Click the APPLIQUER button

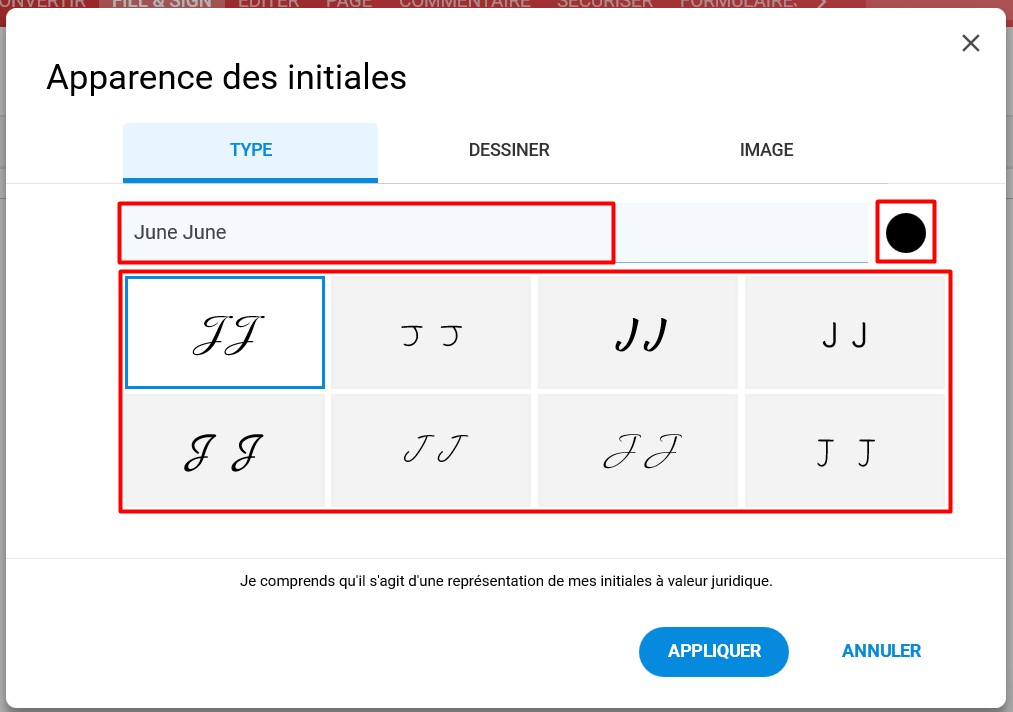tap(714, 651)
